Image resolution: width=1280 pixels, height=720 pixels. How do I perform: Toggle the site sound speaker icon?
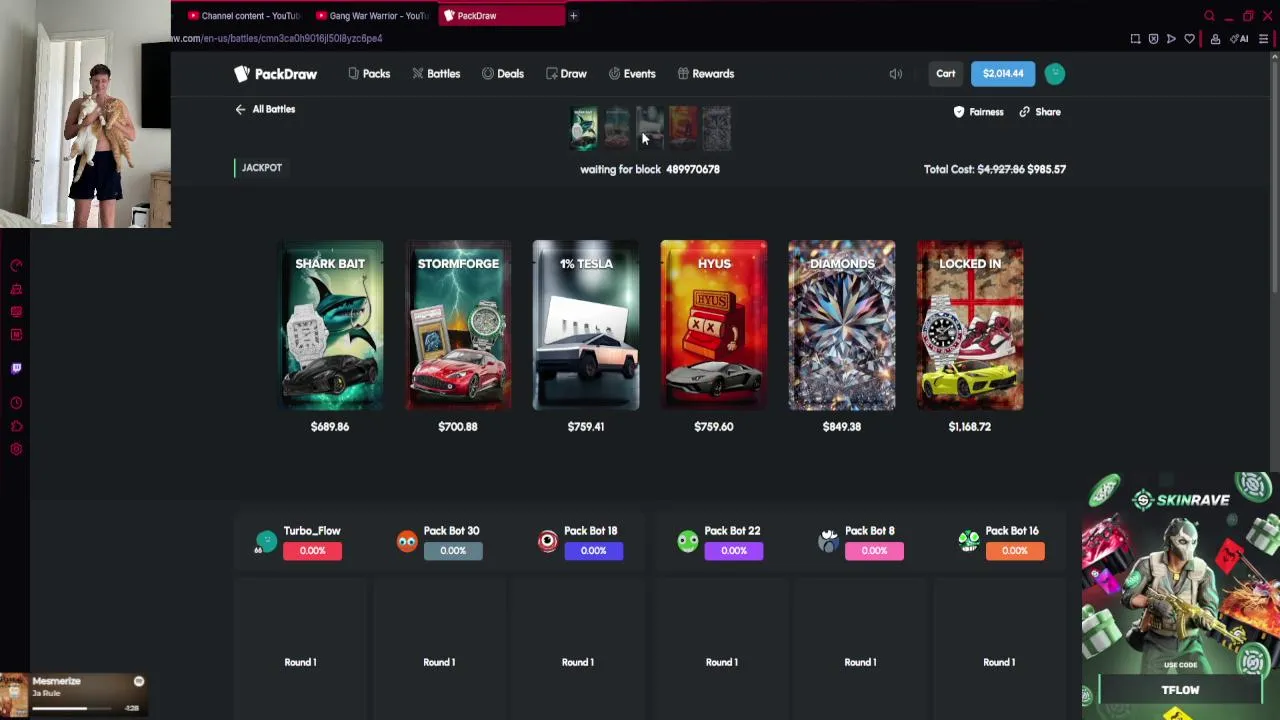[x=896, y=74]
